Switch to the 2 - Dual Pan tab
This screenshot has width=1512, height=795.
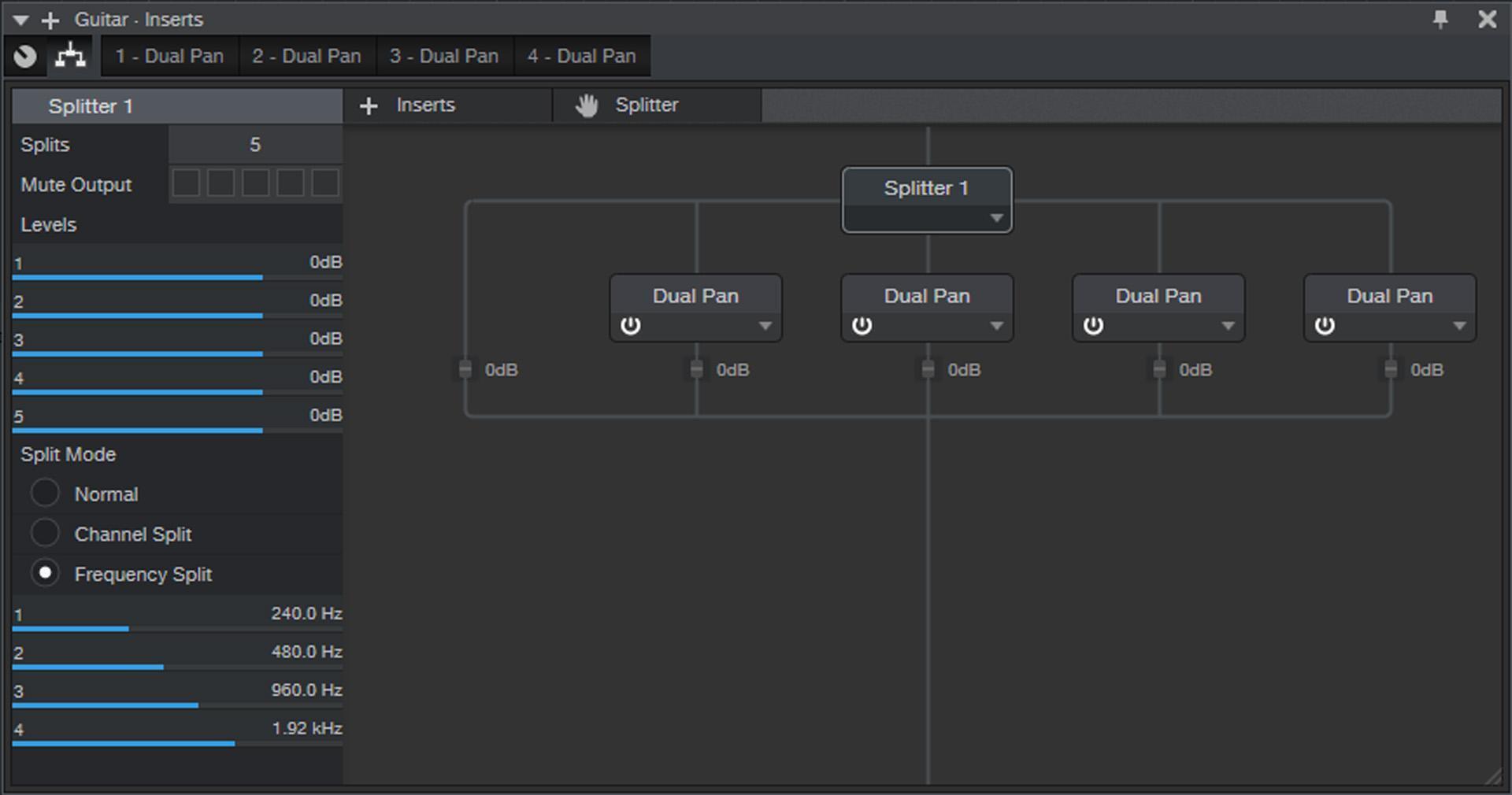[306, 55]
